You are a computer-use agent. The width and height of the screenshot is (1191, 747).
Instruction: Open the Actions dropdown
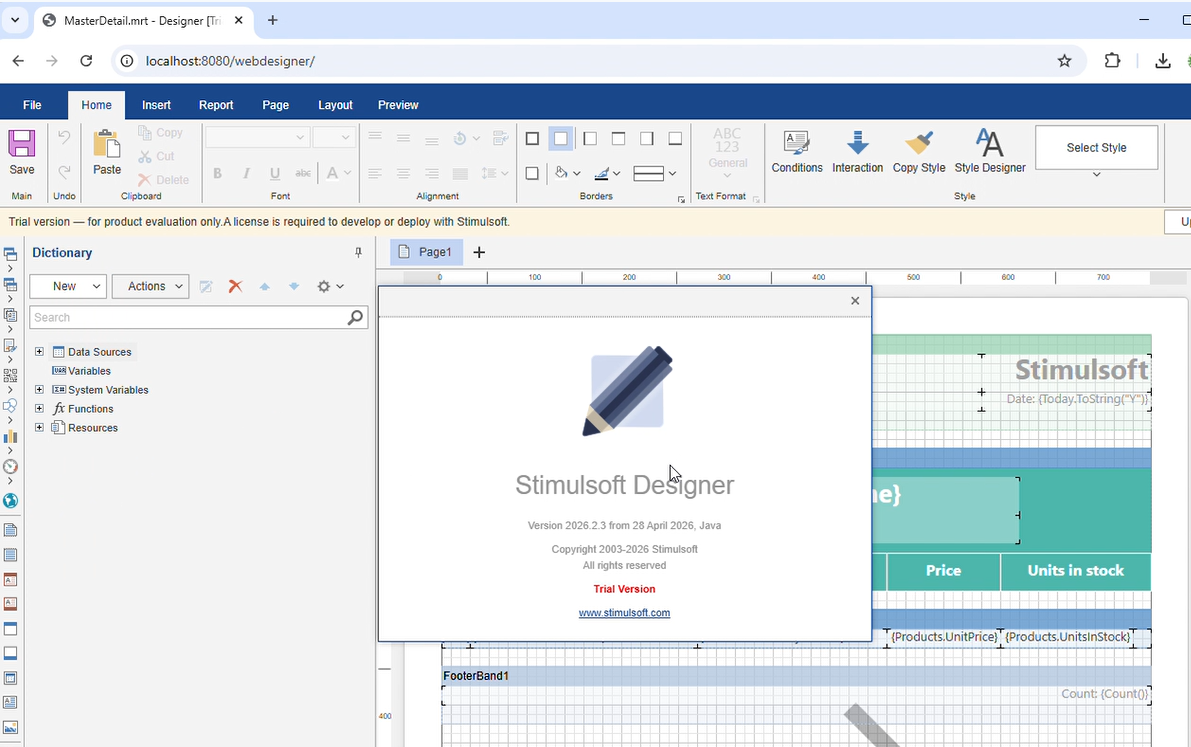click(150, 286)
